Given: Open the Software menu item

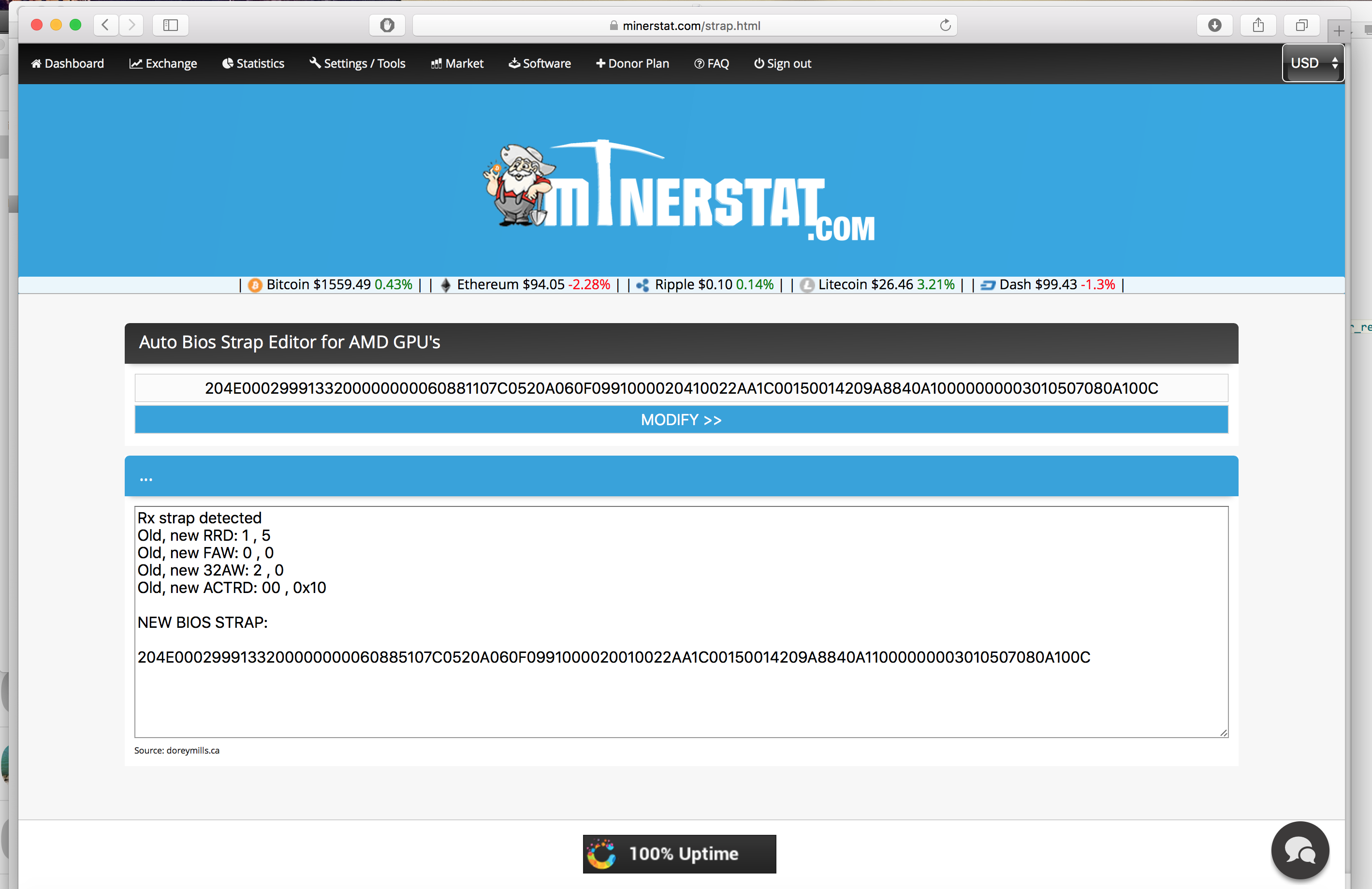Looking at the screenshot, I should [540, 63].
